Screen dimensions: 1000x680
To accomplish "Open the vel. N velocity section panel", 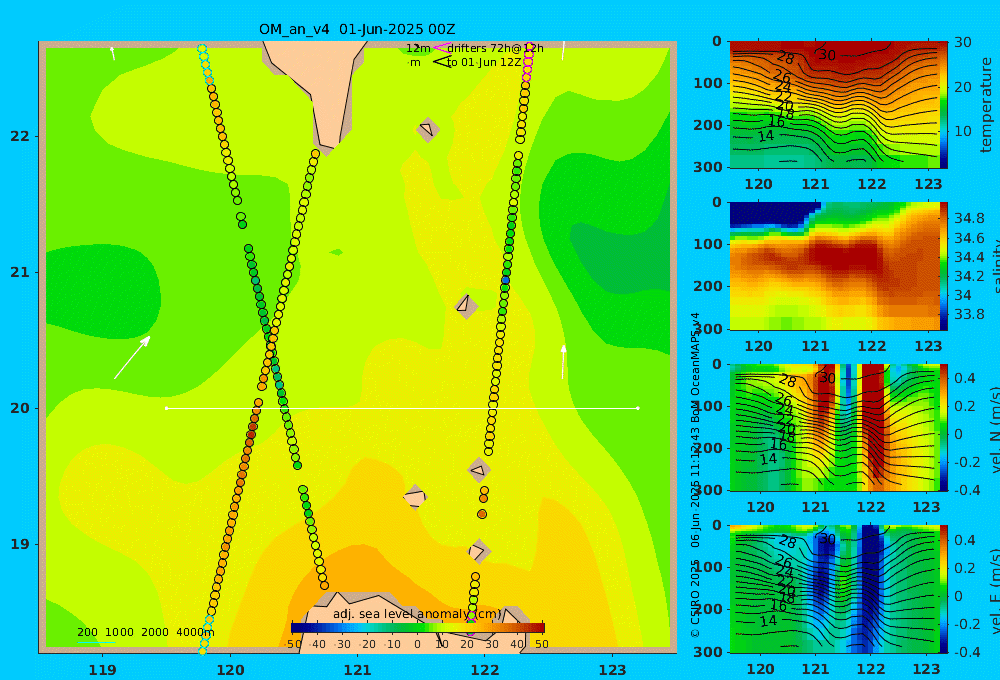I will click(x=835, y=427).
